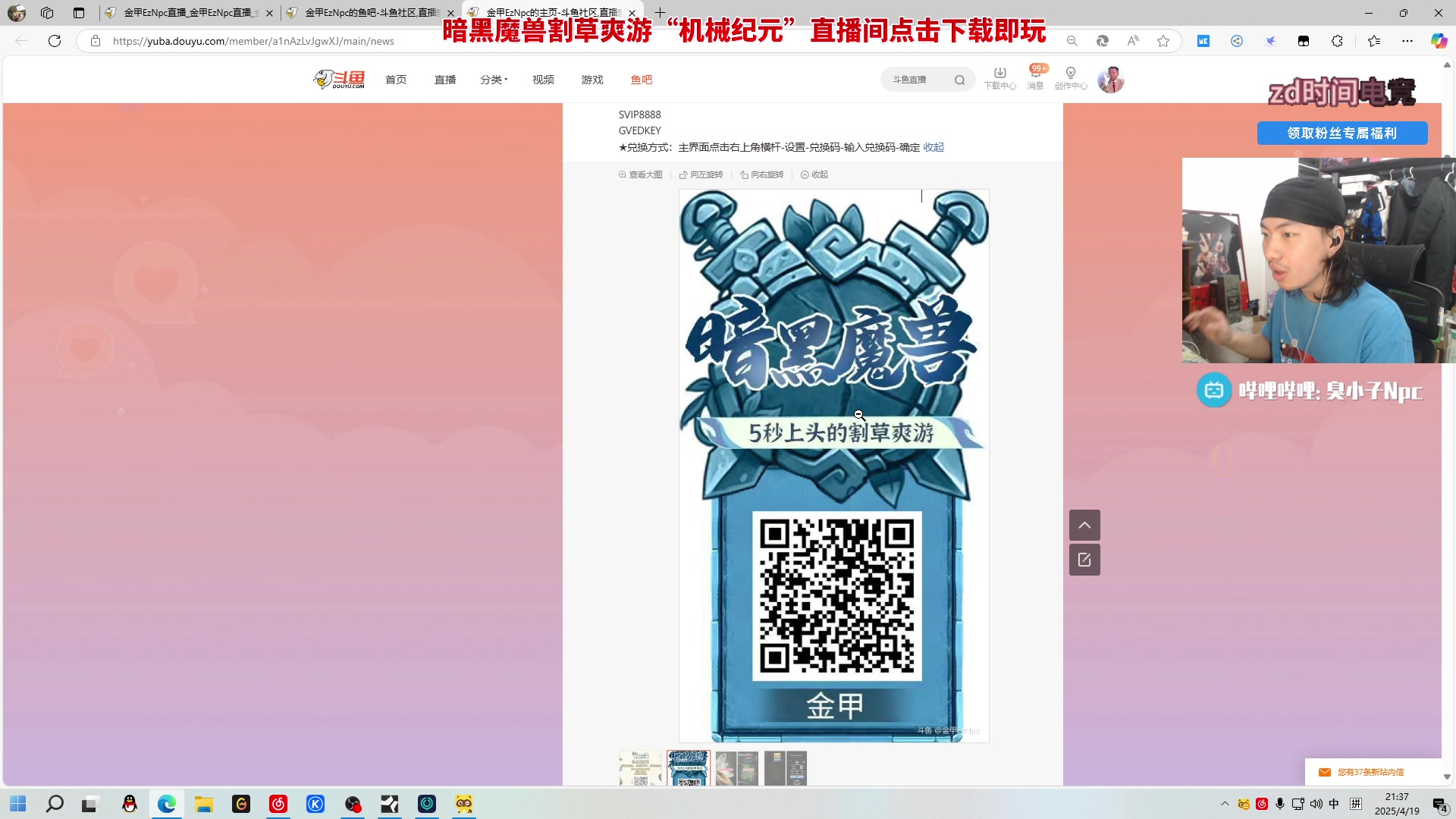
Task: Add page to favorites star icon
Action: [1163, 41]
